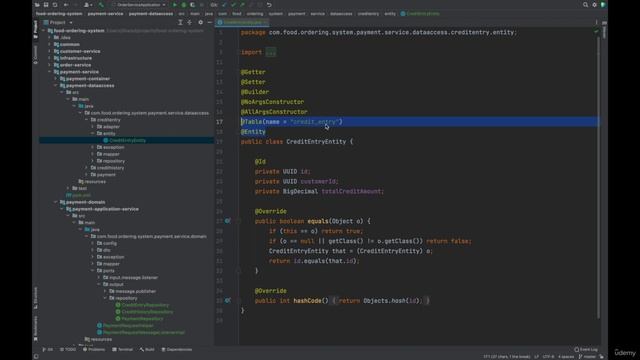Open the Problems tool window tab

click(x=94, y=349)
